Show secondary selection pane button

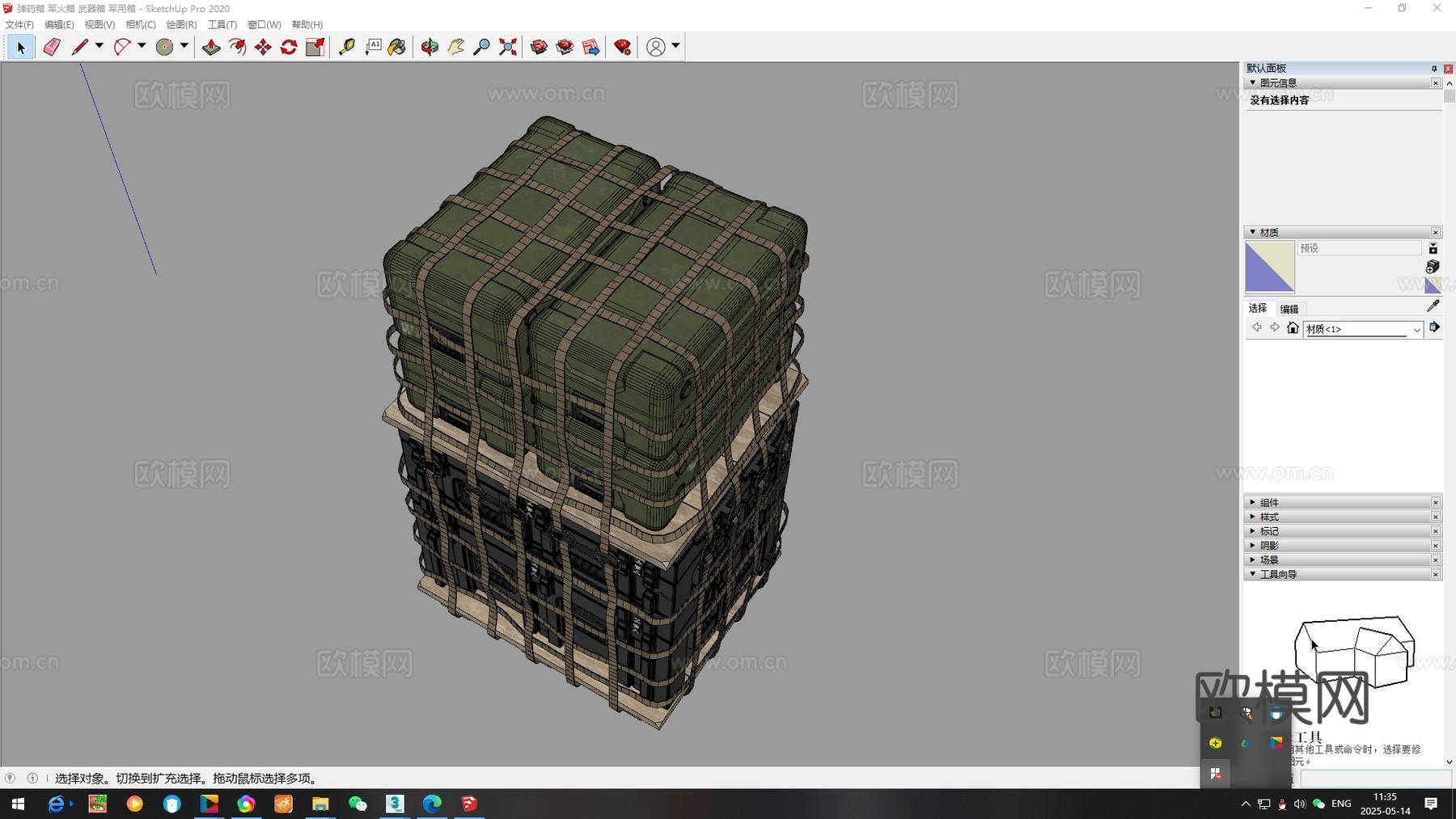click(1433, 249)
